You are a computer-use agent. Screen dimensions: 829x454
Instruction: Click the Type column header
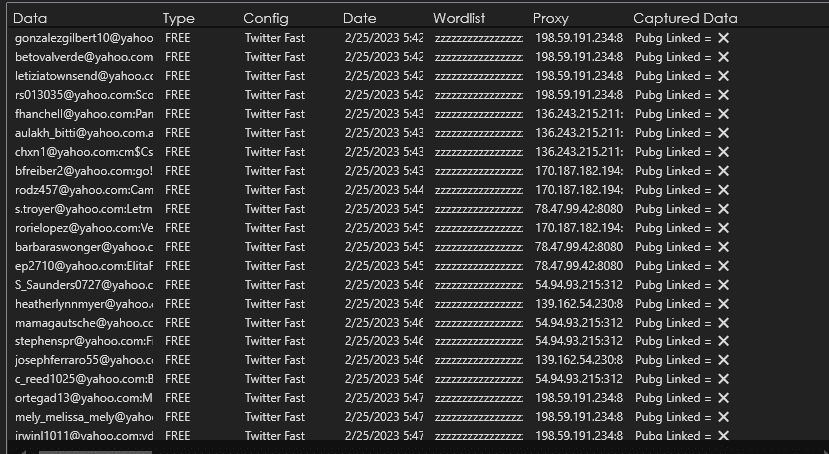[x=179, y=18]
